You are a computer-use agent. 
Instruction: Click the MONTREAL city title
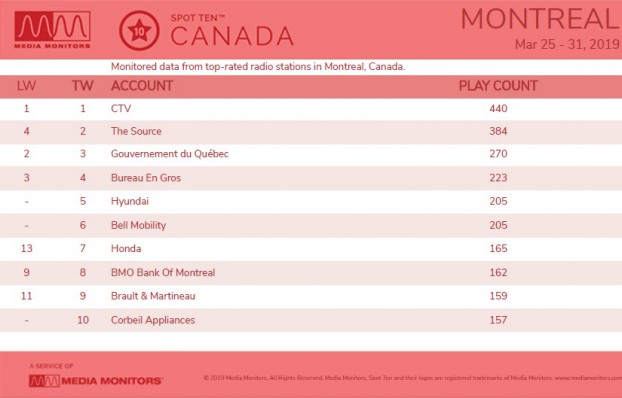click(541, 19)
